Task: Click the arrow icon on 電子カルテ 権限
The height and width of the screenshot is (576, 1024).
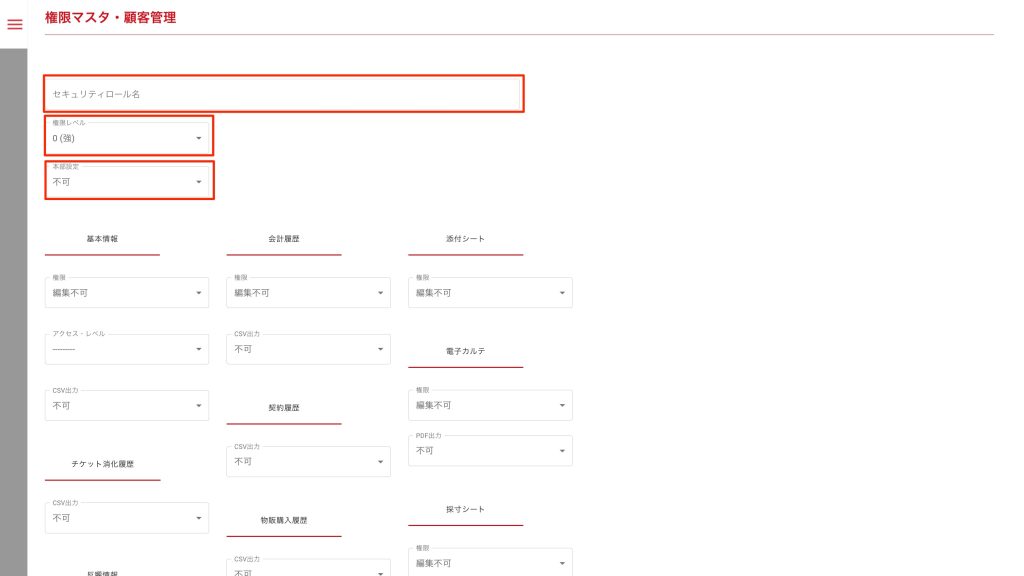Action: (x=562, y=406)
